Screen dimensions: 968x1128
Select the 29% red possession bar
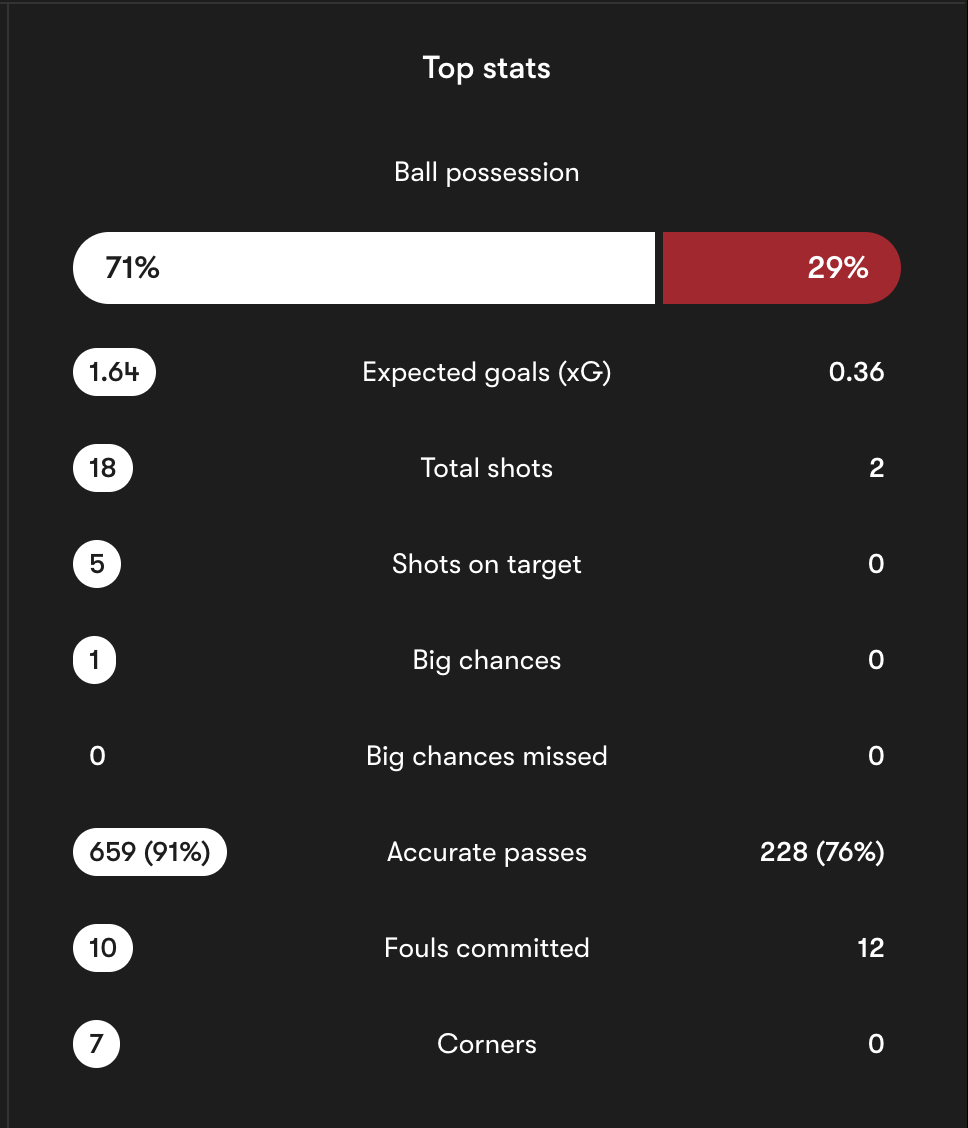click(x=782, y=268)
